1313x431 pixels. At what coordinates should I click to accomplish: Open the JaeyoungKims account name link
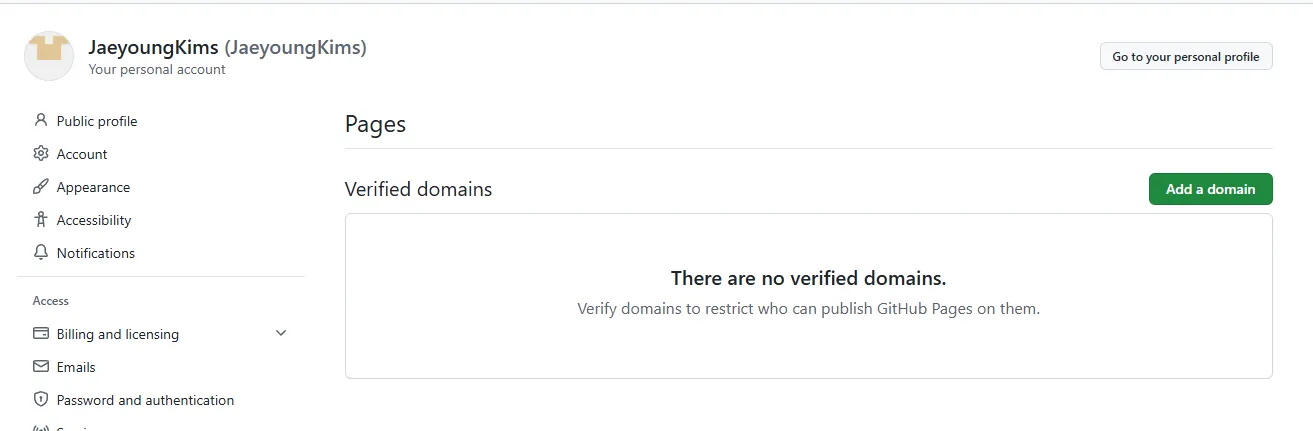153,47
